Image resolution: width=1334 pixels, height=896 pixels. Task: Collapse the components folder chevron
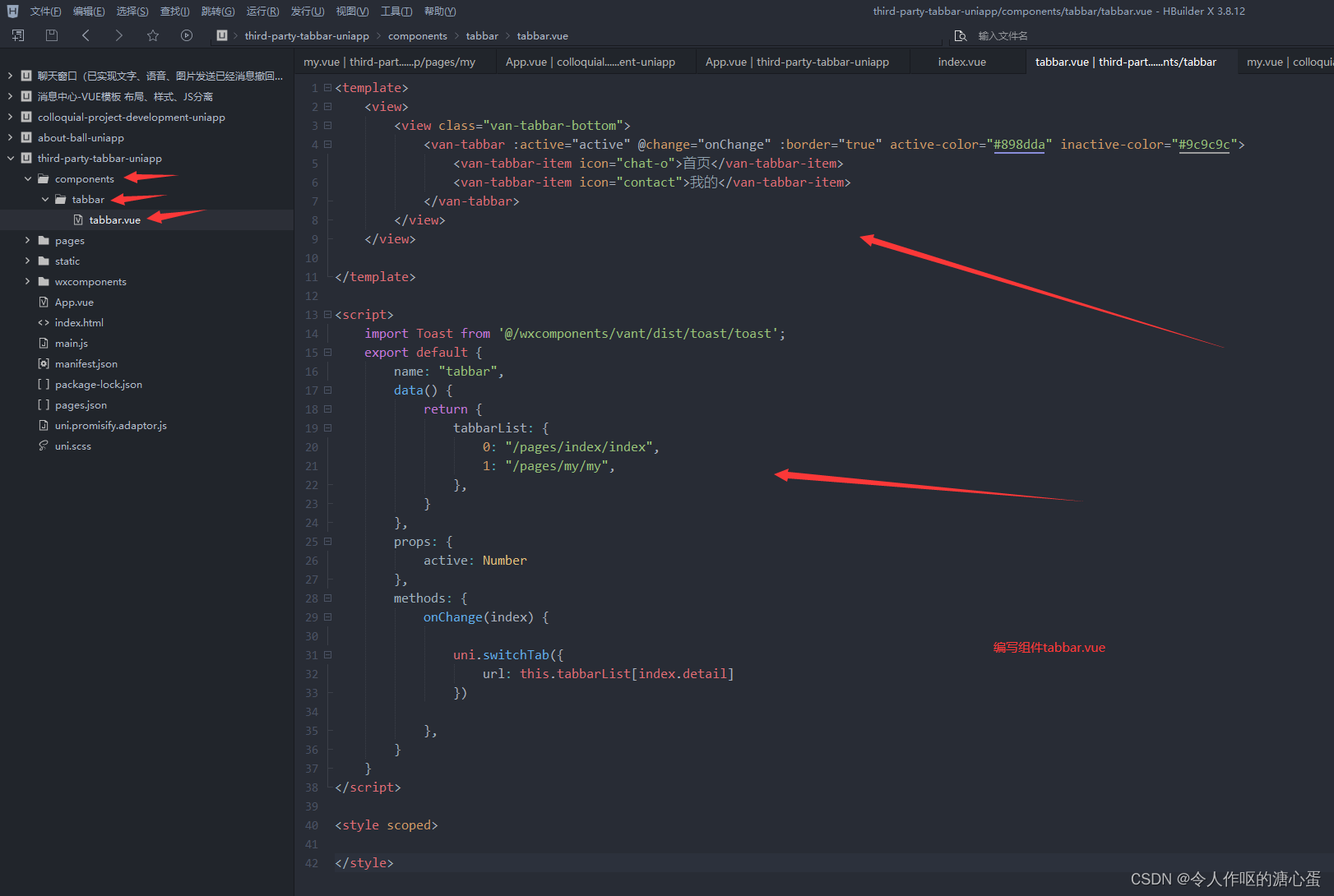pyautogui.click(x=28, y=178)
